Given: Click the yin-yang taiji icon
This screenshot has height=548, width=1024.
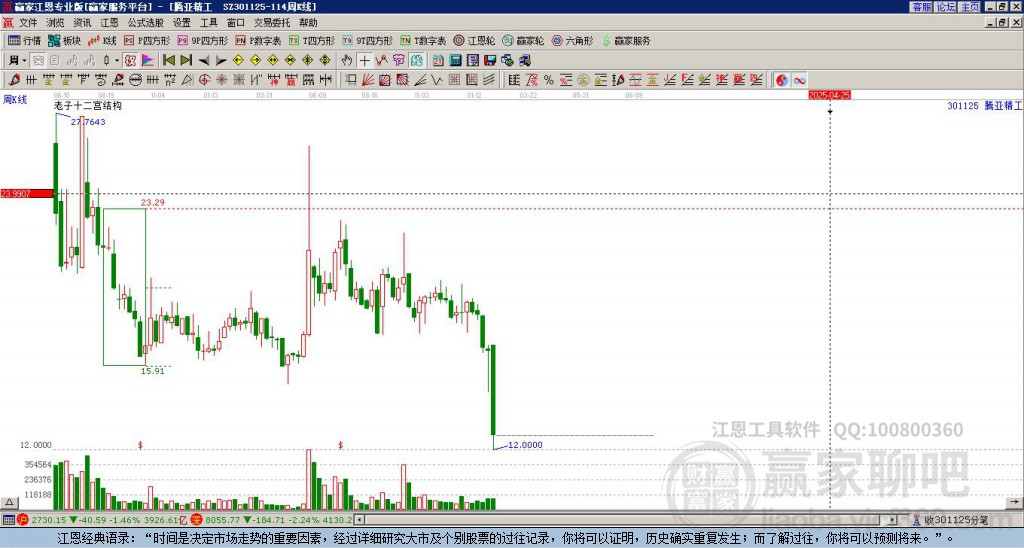Looking at the screenshot, I should click(782, 80).
